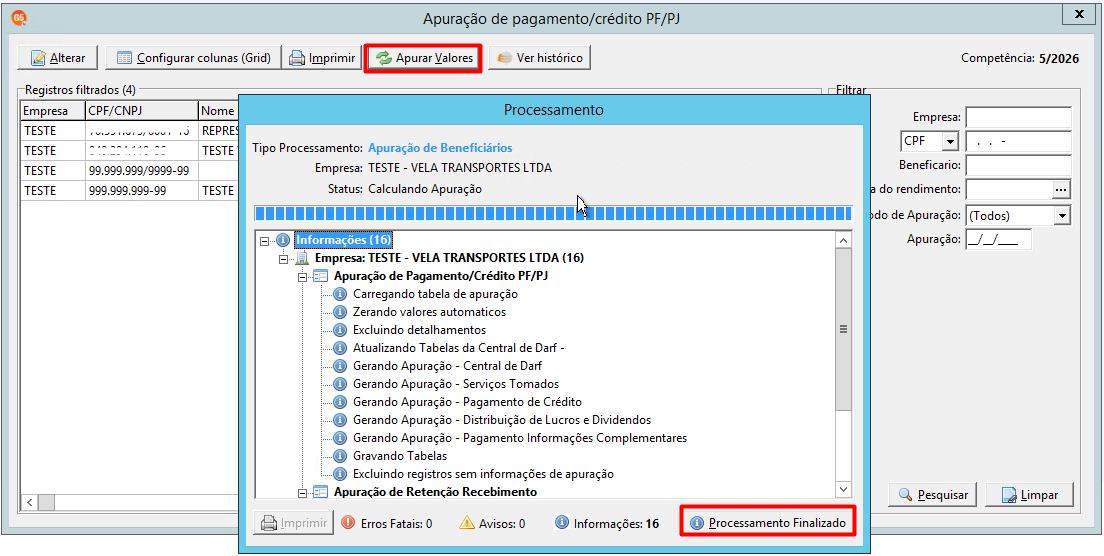Screen dimensions: 1104x556
Task: Click Processamento Finalizado button
Action: 767,523
